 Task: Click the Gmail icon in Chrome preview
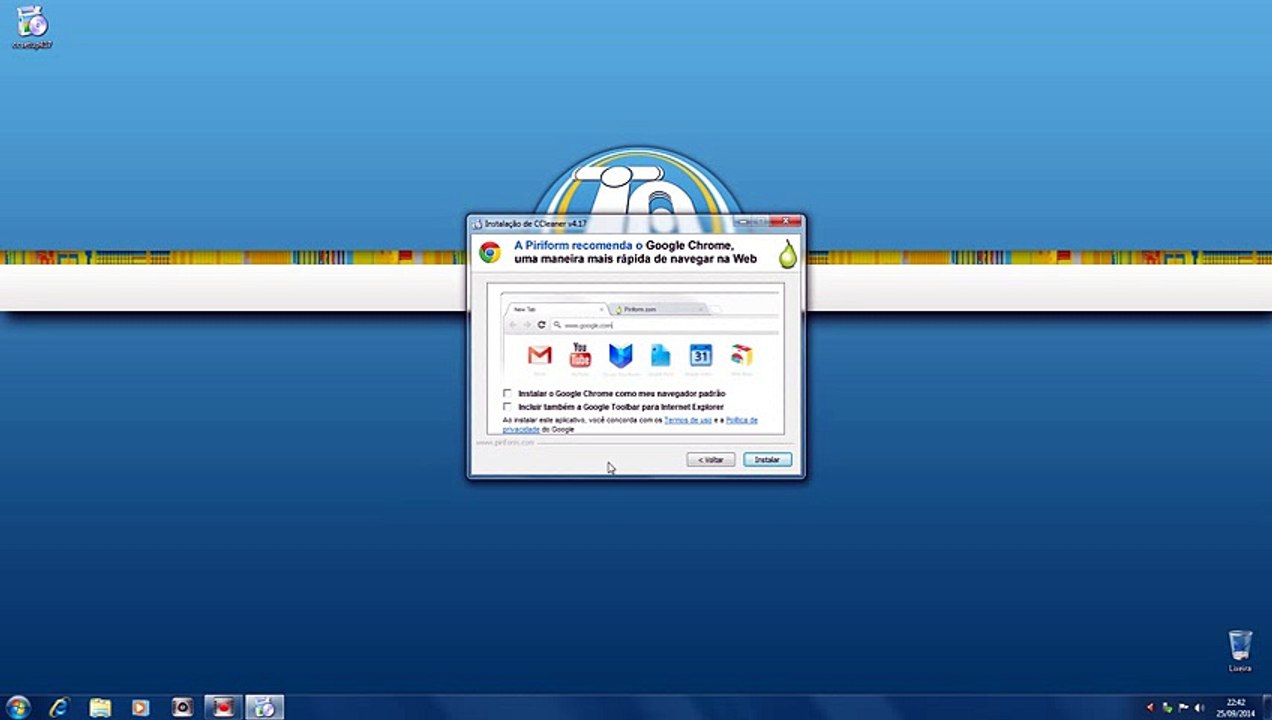540,355
